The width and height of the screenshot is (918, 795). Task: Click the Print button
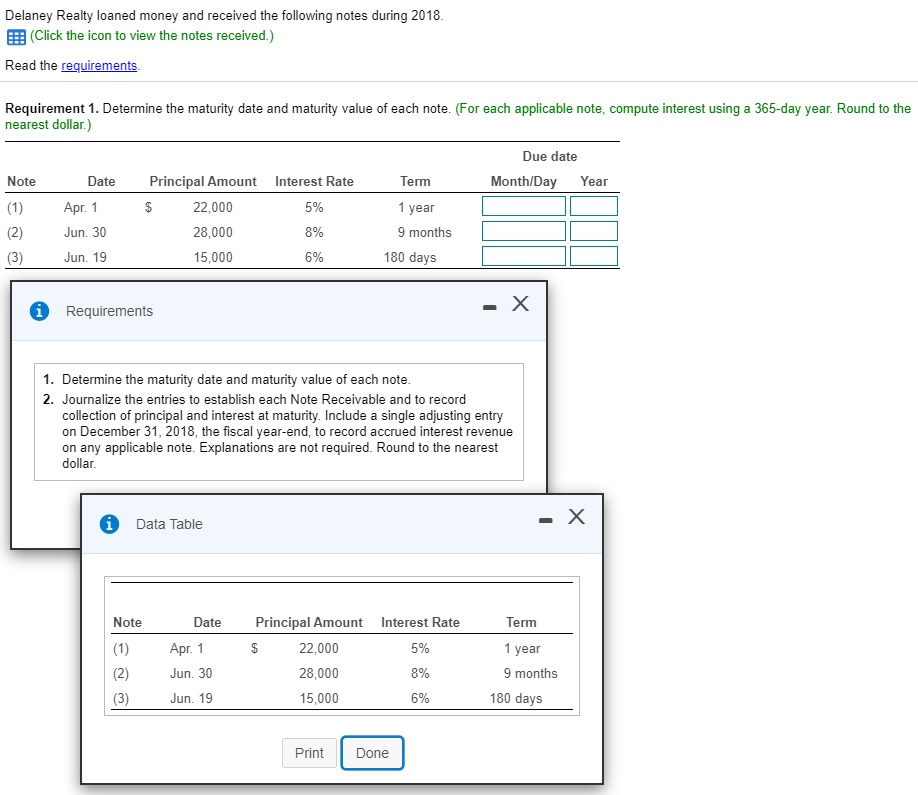309,753
